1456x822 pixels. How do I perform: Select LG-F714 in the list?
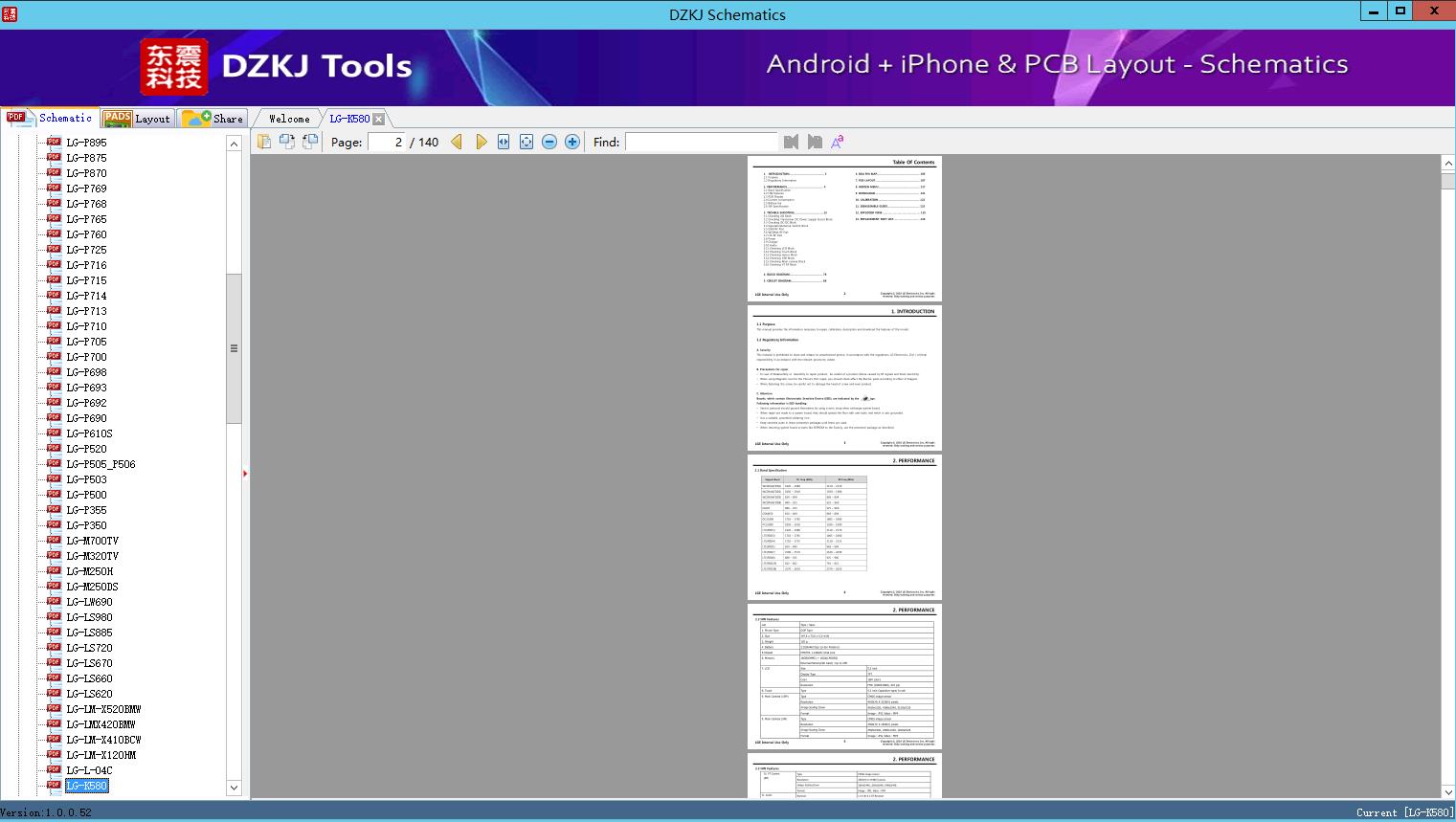click(86, 296)
